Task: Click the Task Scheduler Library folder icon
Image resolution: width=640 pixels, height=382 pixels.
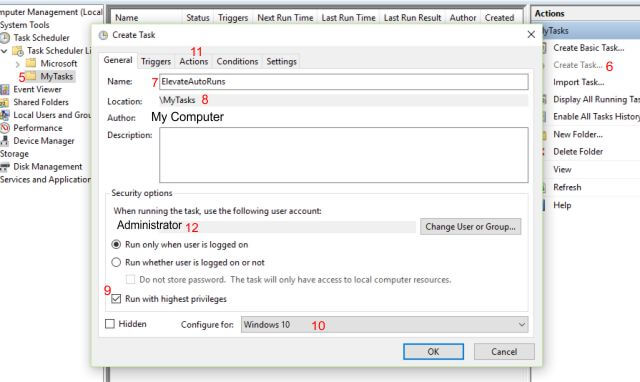Action: tap(18, 51)
